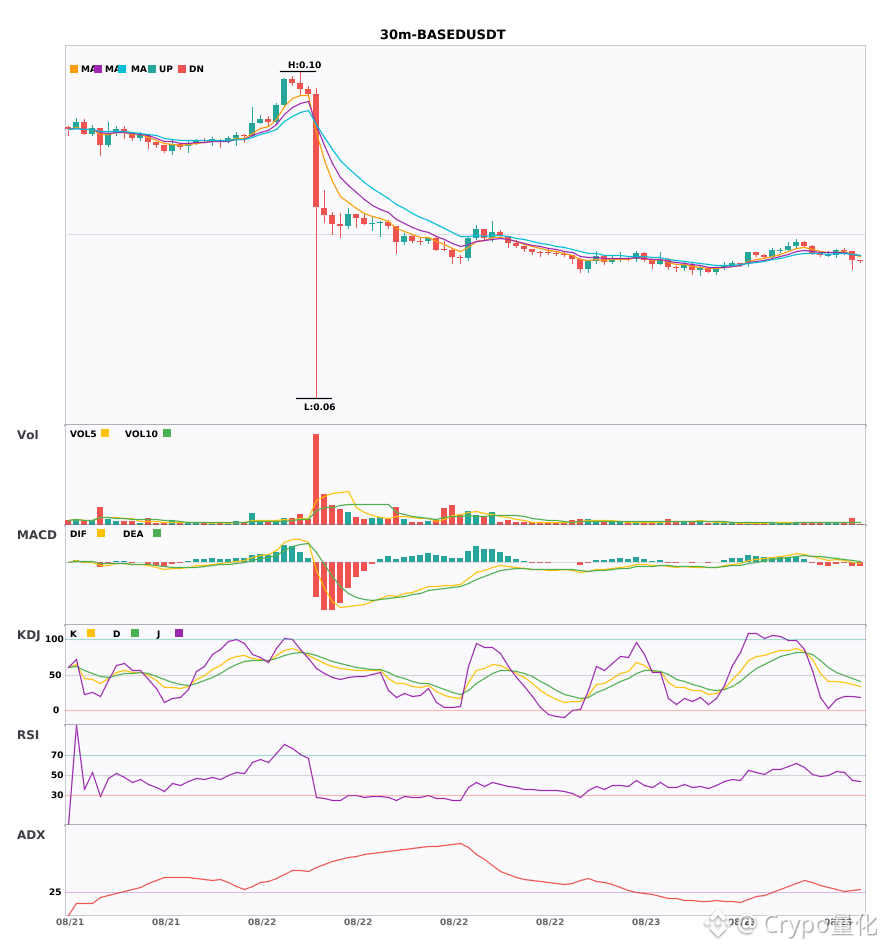Click the 50 axis value in RSI panel
The height and width of the screenshot is (950, 885).
(57, 775)
